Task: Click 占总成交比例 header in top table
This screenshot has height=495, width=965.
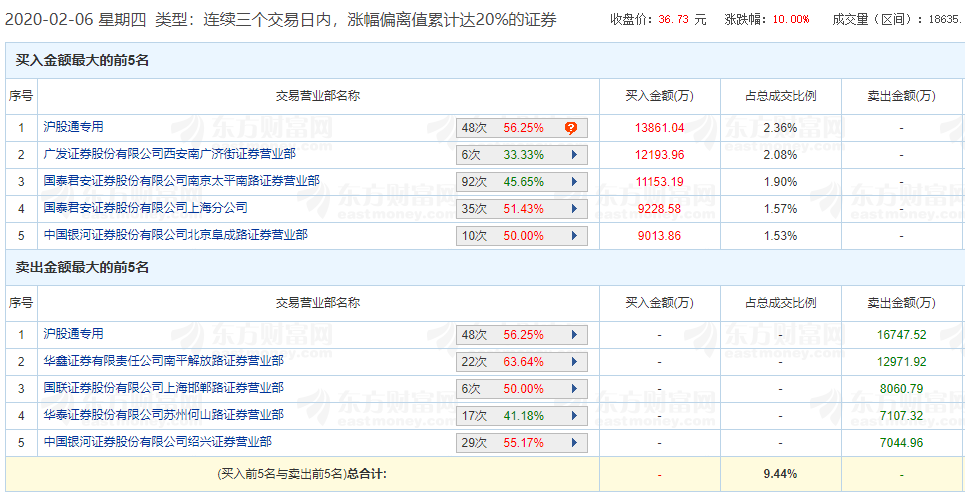Action: point(780,96)
